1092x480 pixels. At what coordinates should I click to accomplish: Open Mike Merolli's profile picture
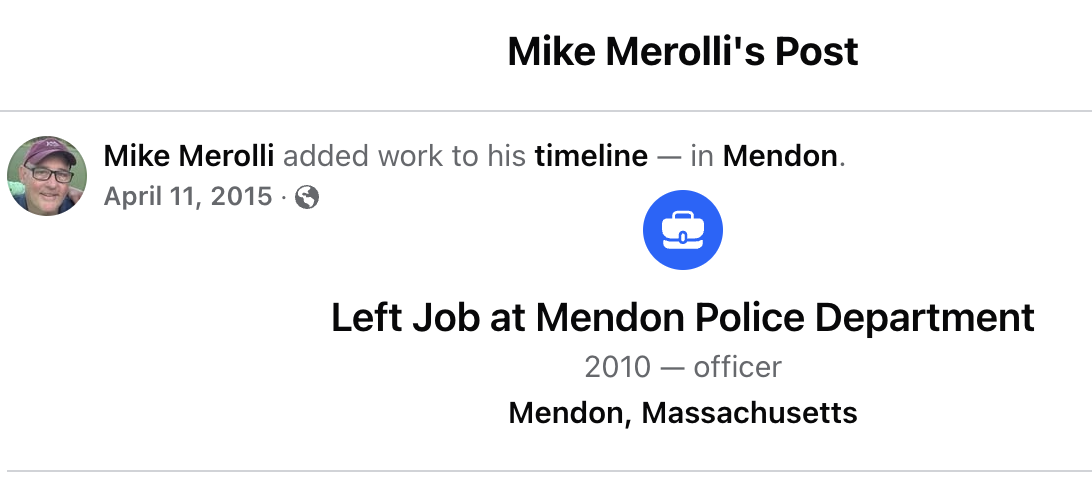click(47, 176)
